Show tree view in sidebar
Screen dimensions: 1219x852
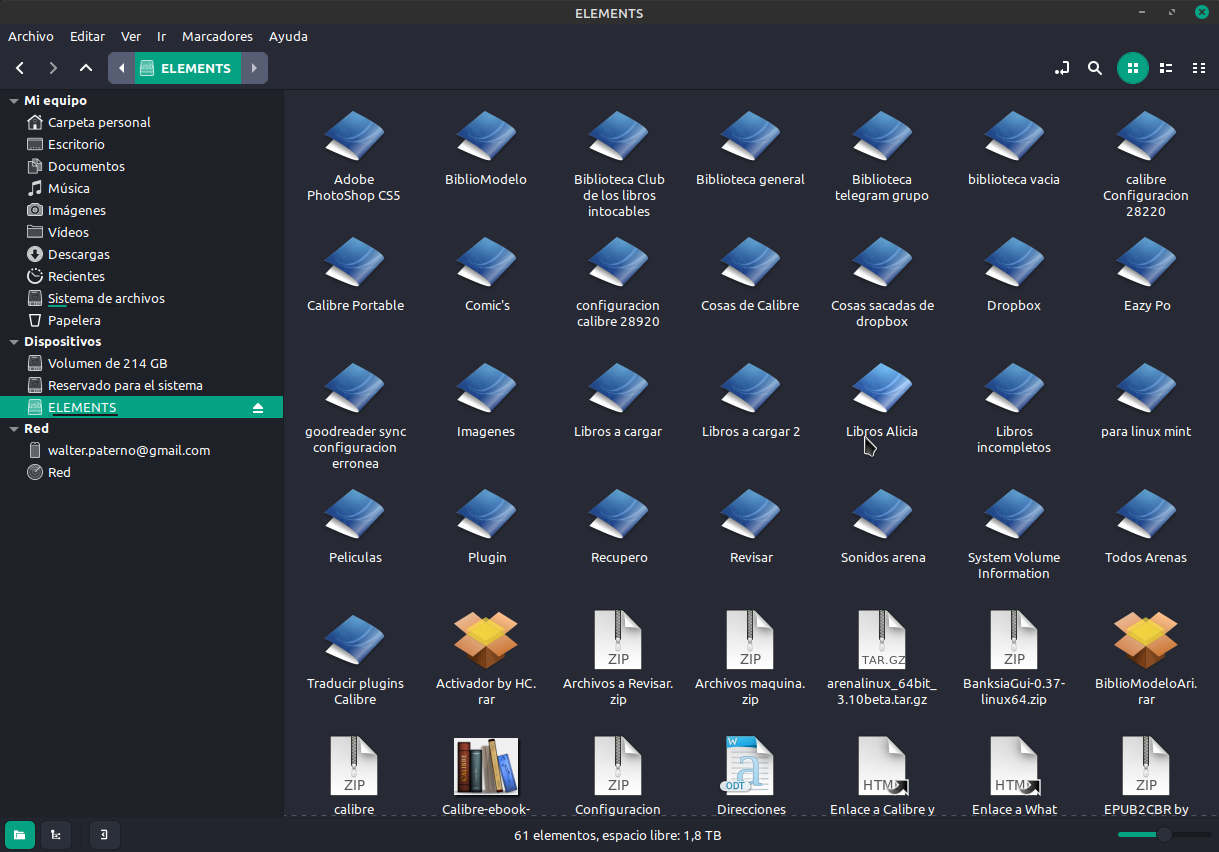click(x=56, y=834)
